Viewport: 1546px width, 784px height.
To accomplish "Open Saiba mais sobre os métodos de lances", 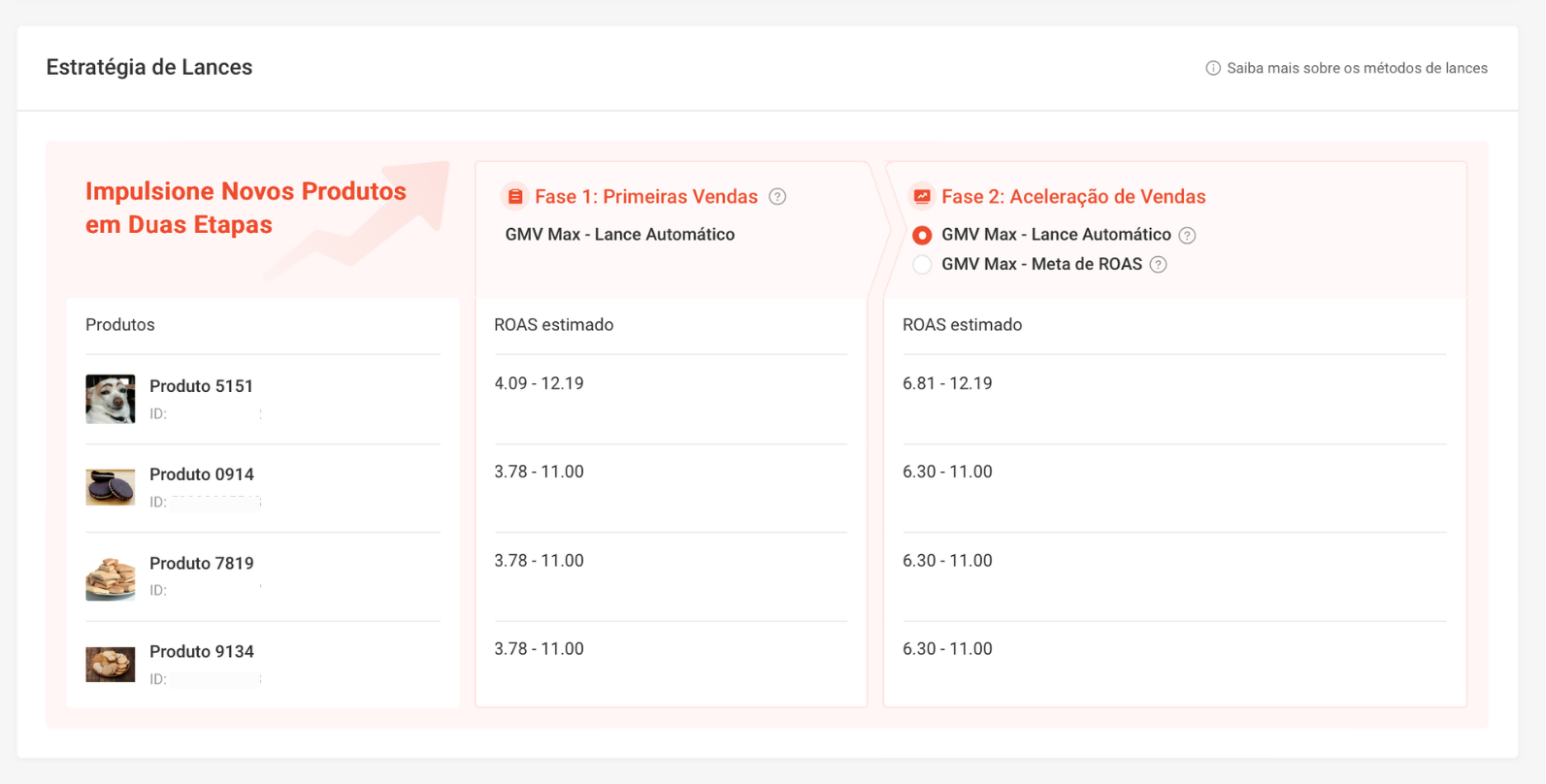I will (1356, 68).
